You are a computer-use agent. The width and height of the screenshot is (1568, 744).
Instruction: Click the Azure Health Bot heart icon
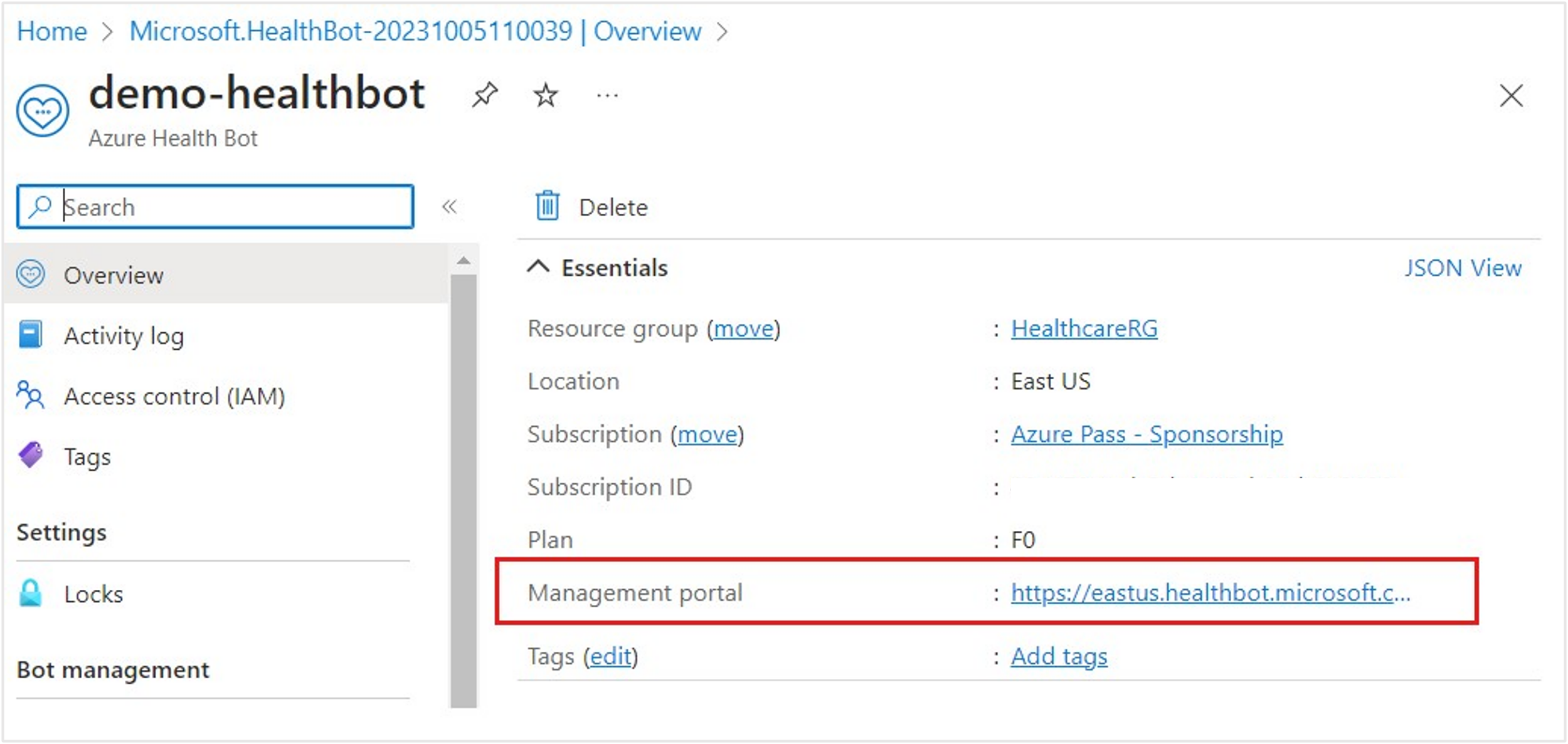(x=43, y=111)
